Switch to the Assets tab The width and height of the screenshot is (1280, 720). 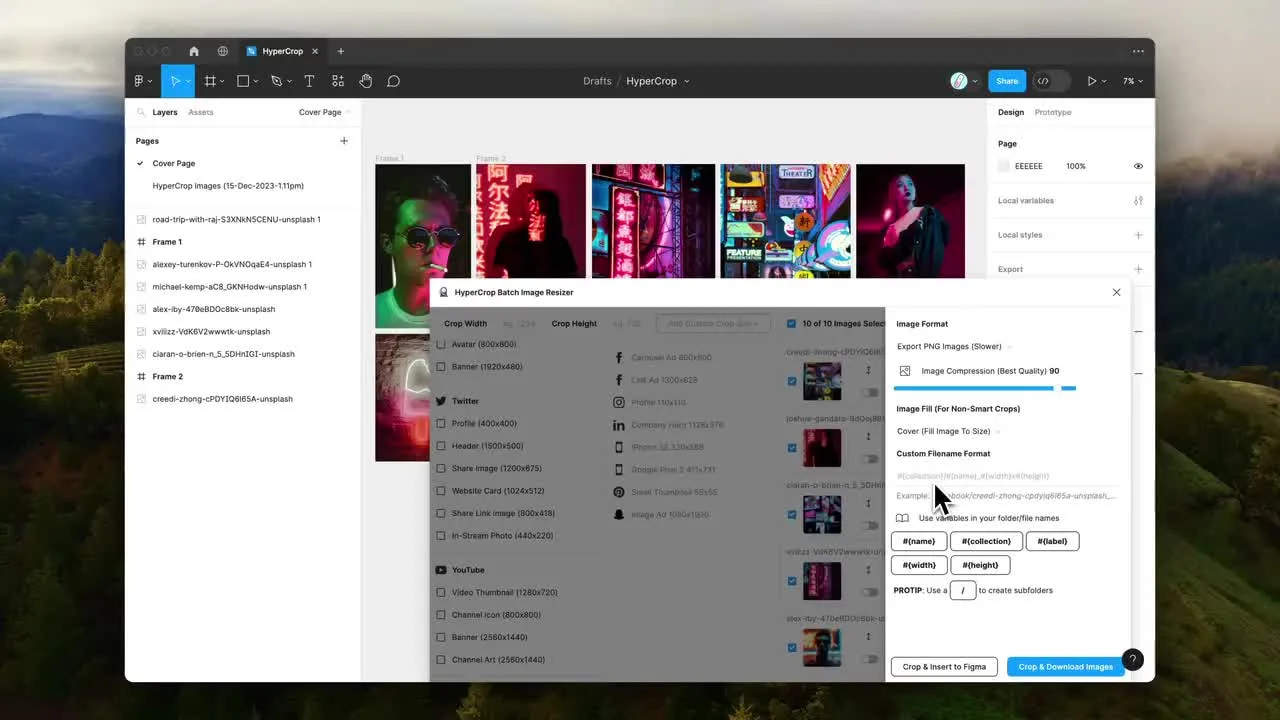tap(201, 112)
